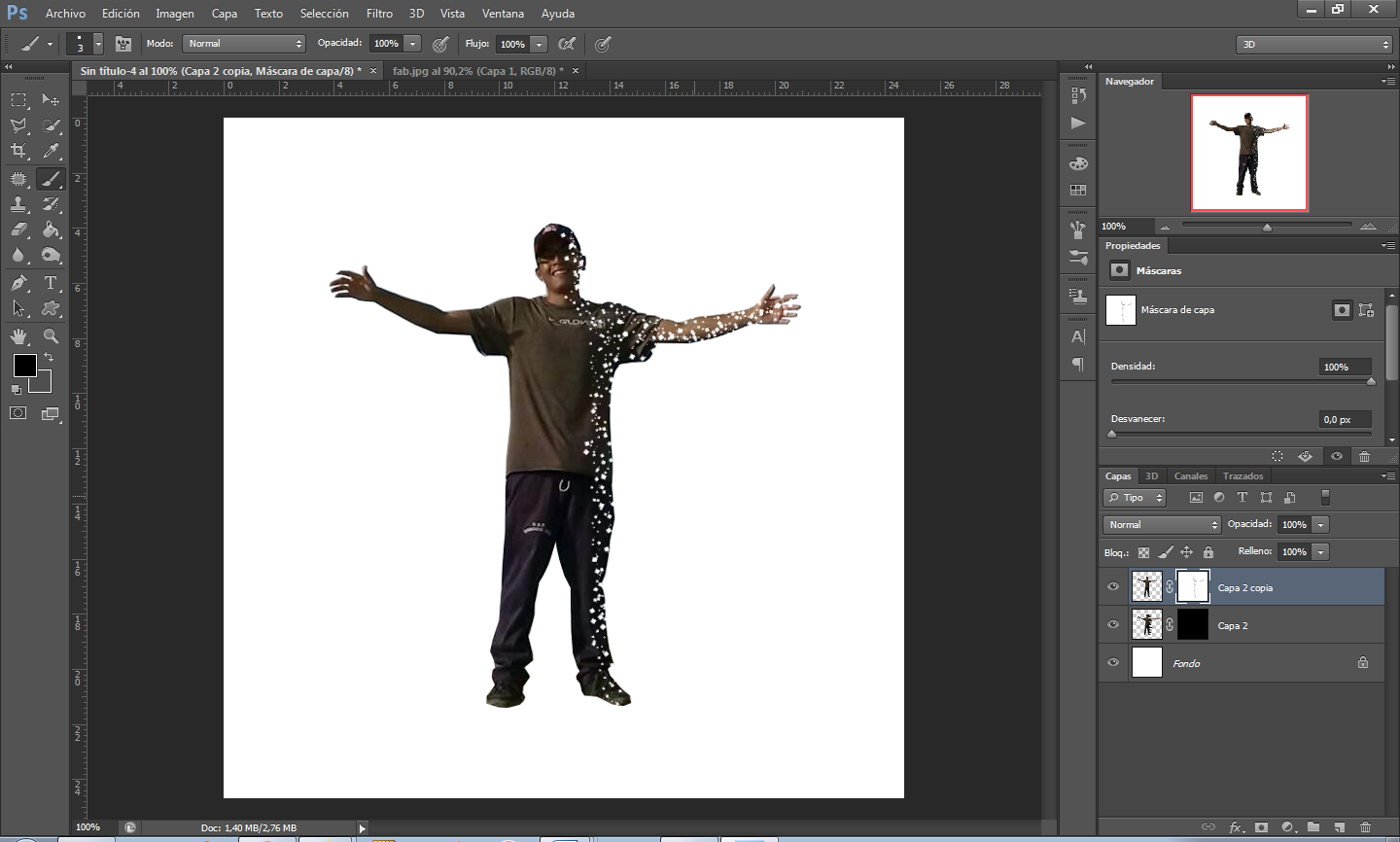Select the Horizontal Type tool
This screenshot has height=842, width=1400.
(51, 283)
